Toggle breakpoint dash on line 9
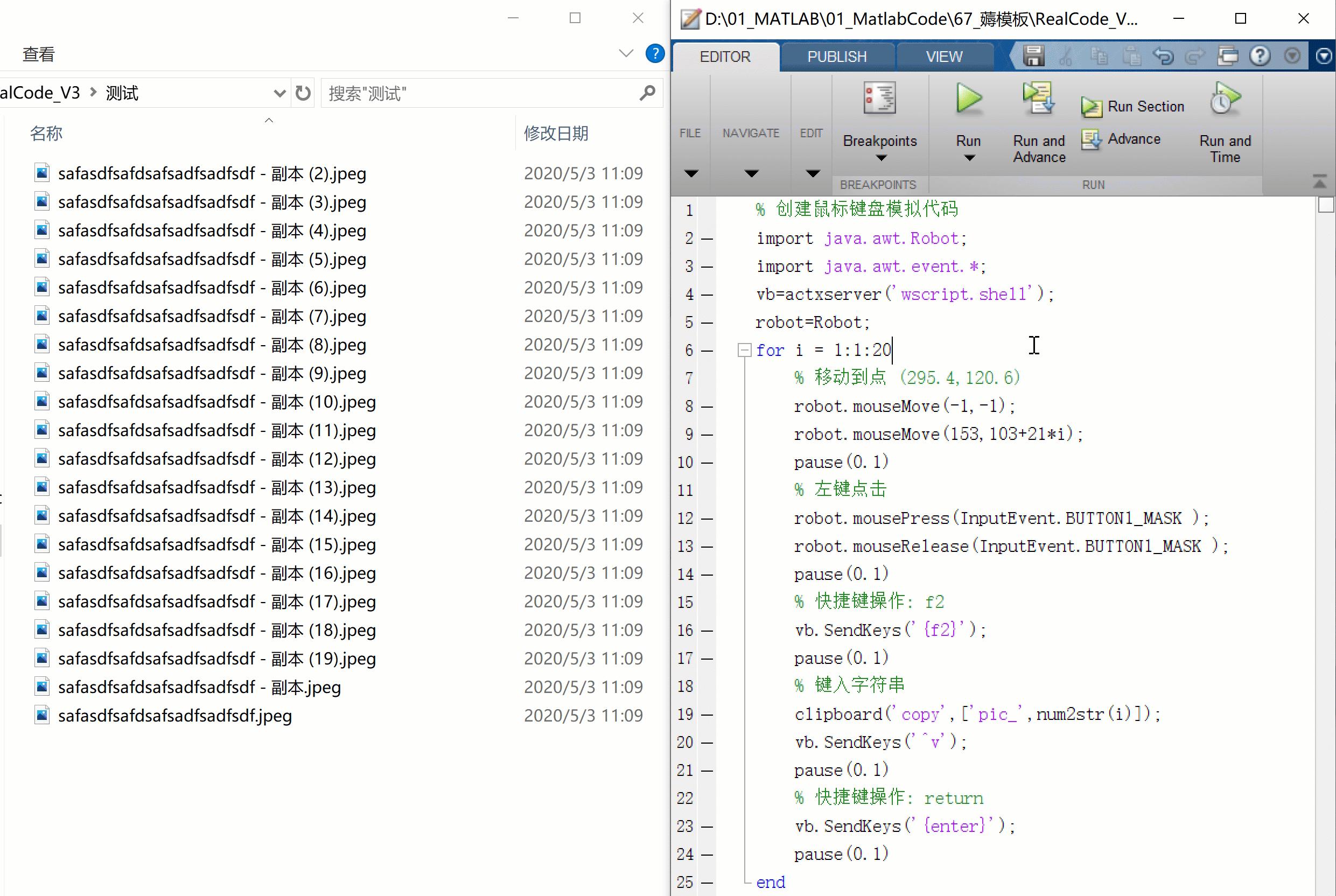This screenshot has width=1336, height=896. [708, 435]
